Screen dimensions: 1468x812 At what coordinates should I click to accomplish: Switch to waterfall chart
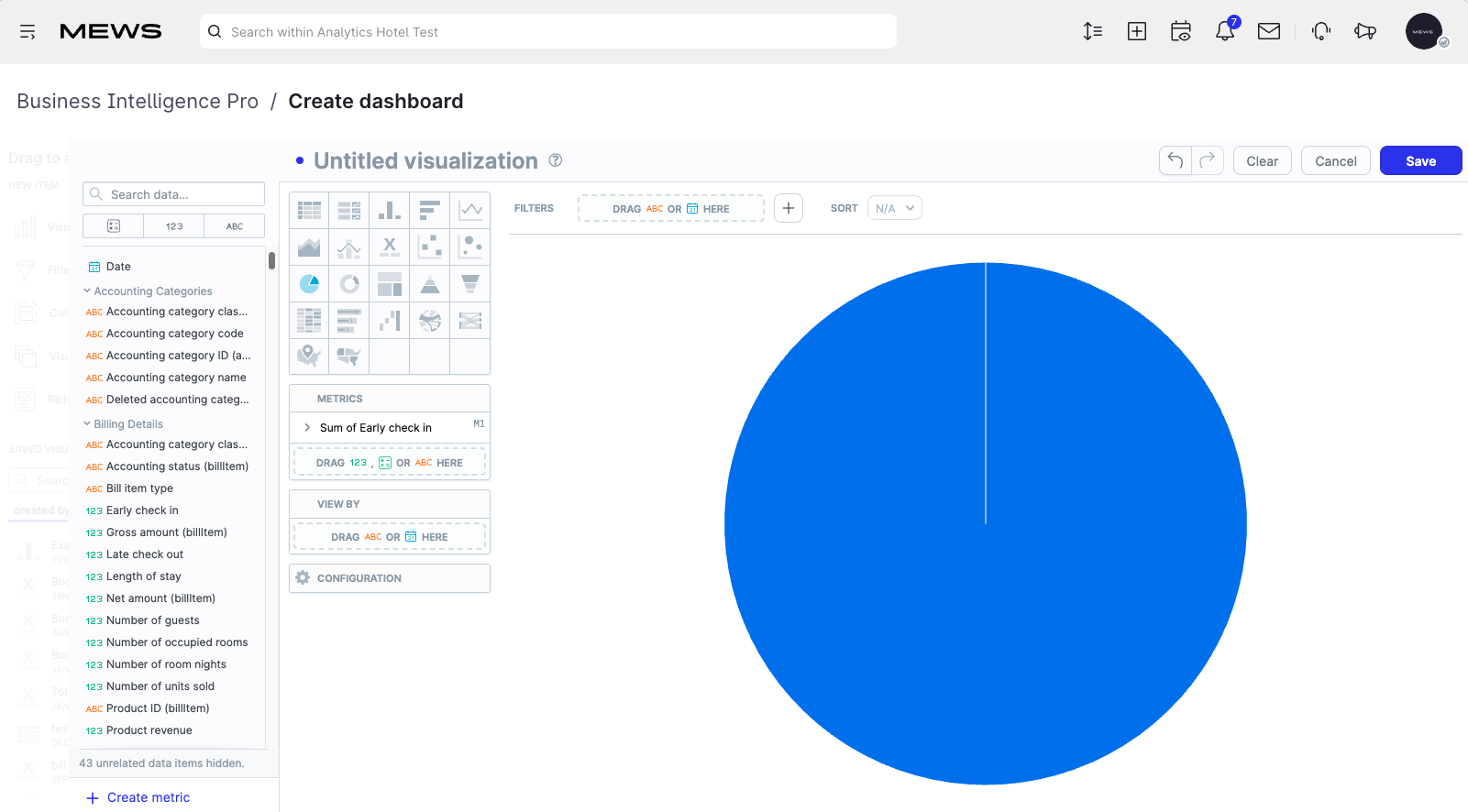coord(390,320)
